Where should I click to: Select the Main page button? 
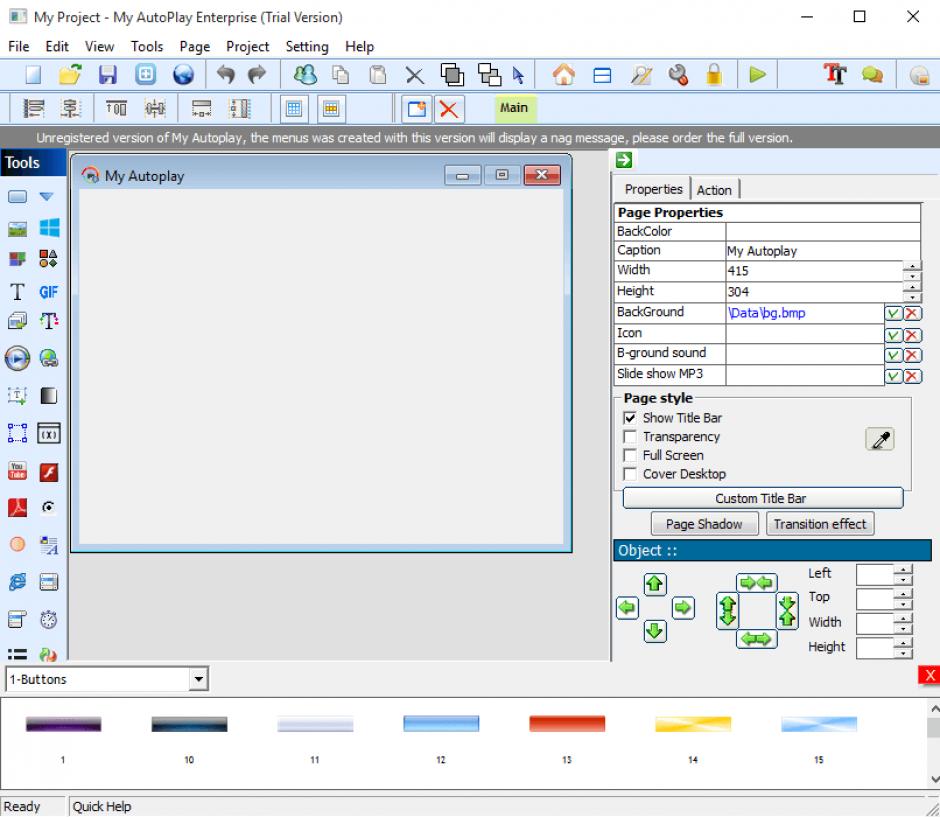514,108
